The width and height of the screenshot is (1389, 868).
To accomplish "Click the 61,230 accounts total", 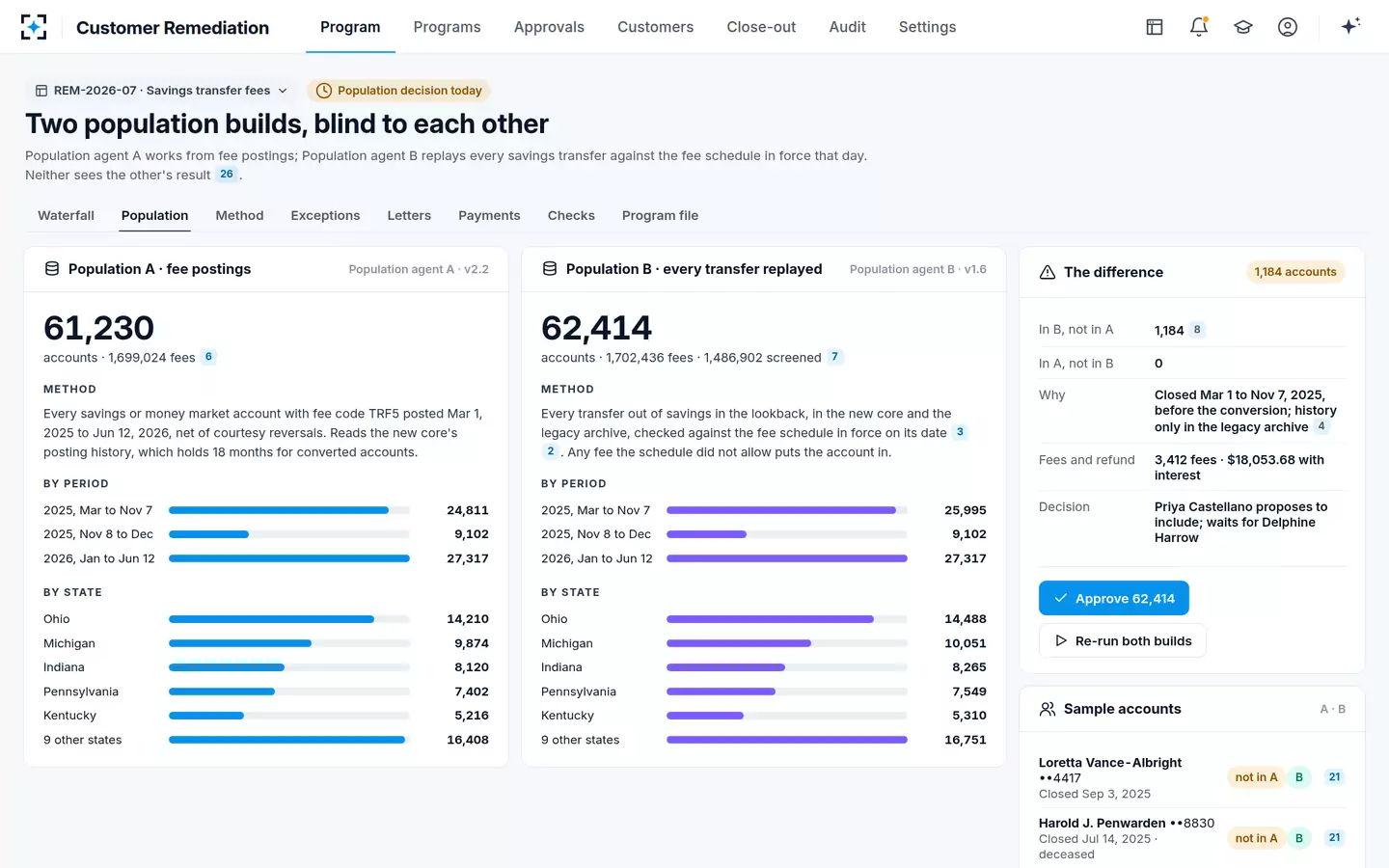I will 99,328.
